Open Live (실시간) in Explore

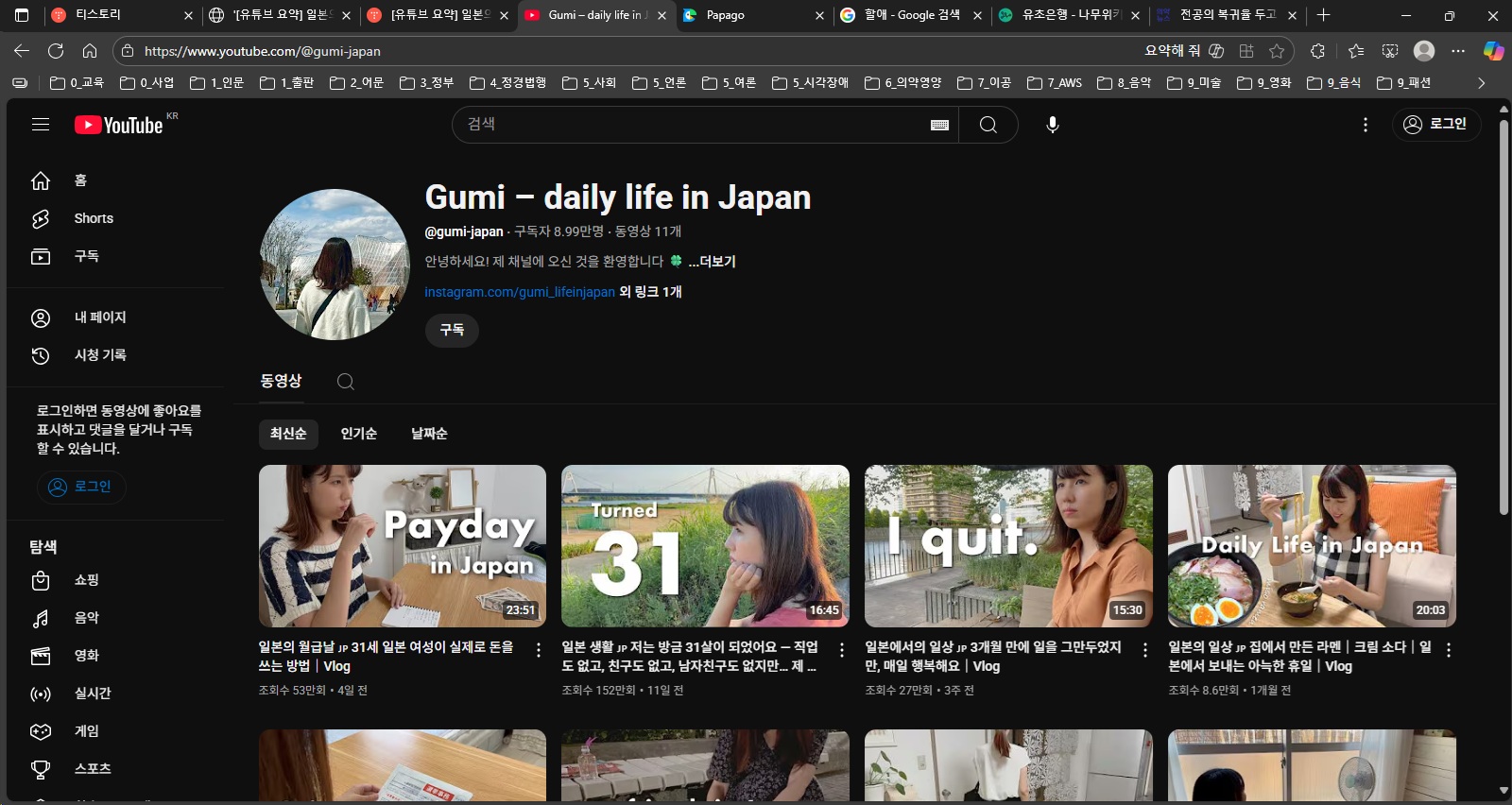pos(115,694)
